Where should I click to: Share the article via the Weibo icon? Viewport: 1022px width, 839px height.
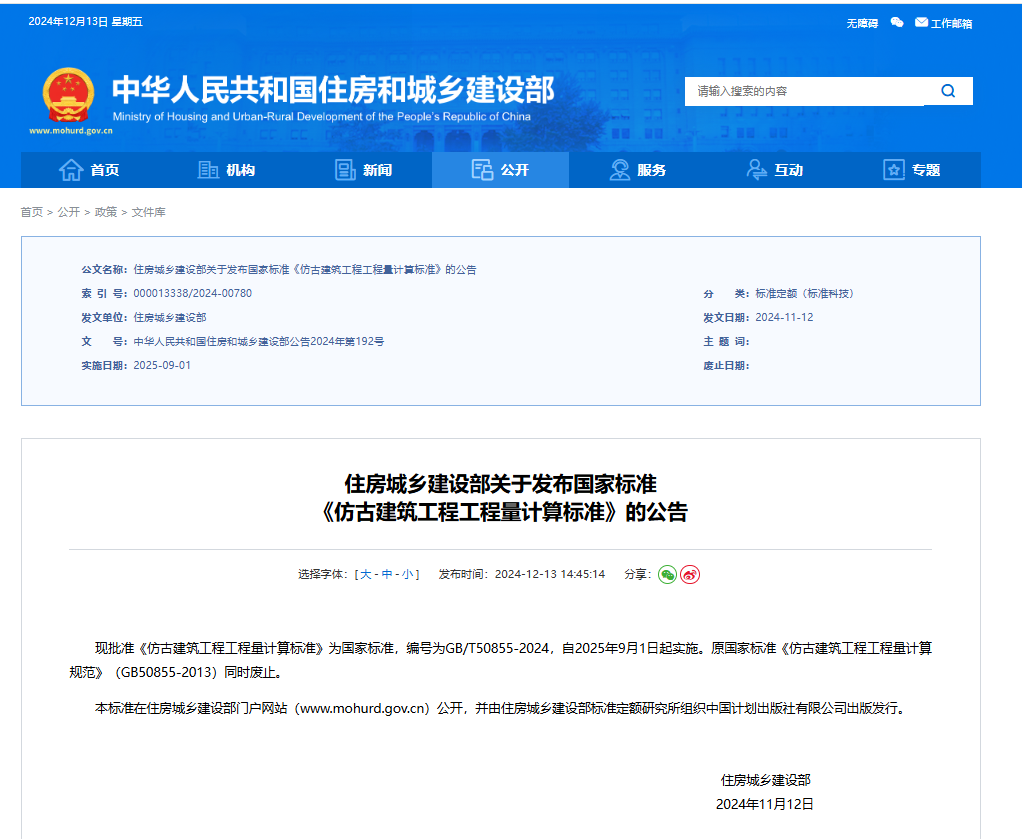coord(689,574)
